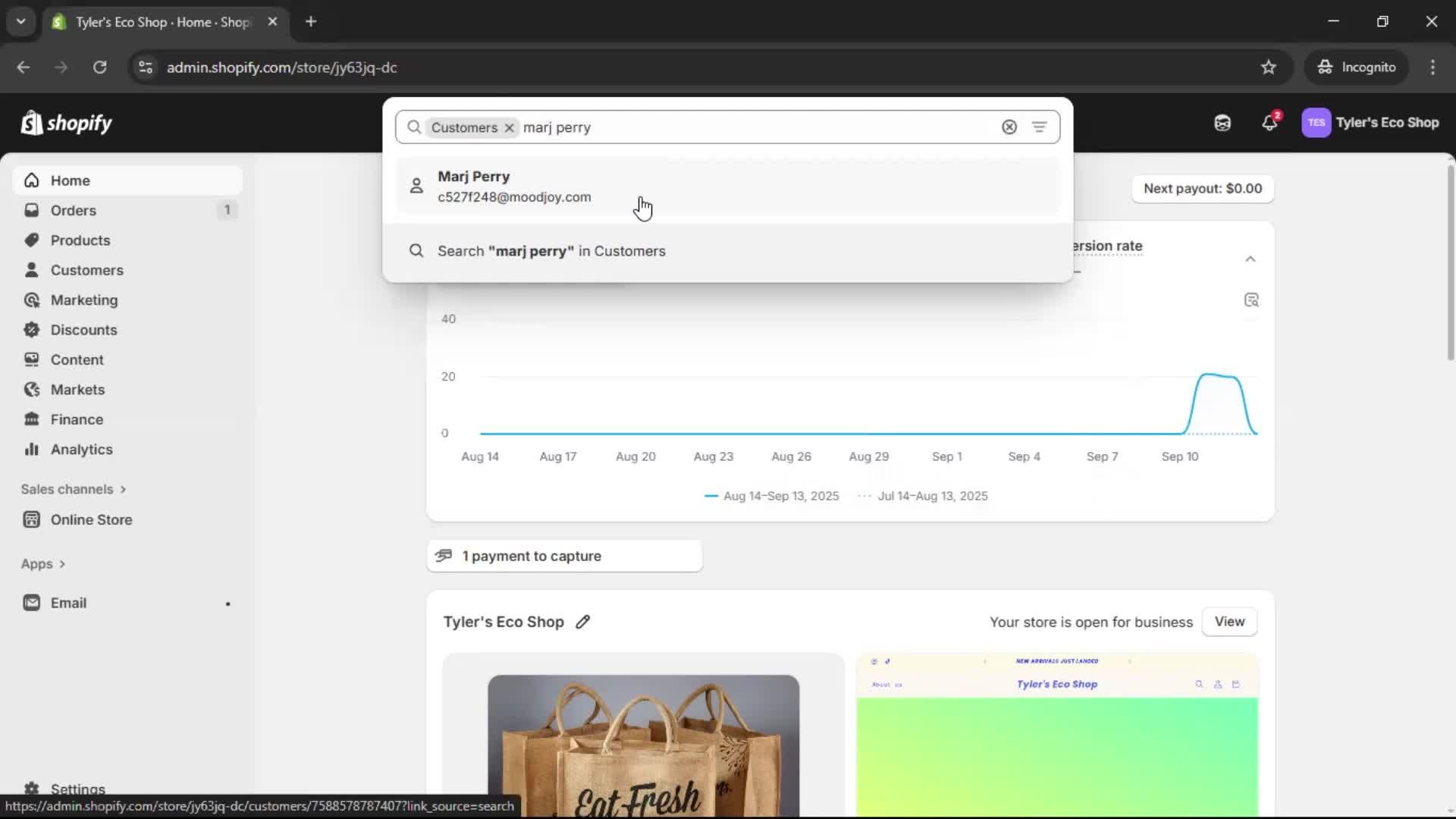Viewport: 1456px width, 819px height.
Task: Open Home in the sidebar
Action: click(x=127, y=180)
